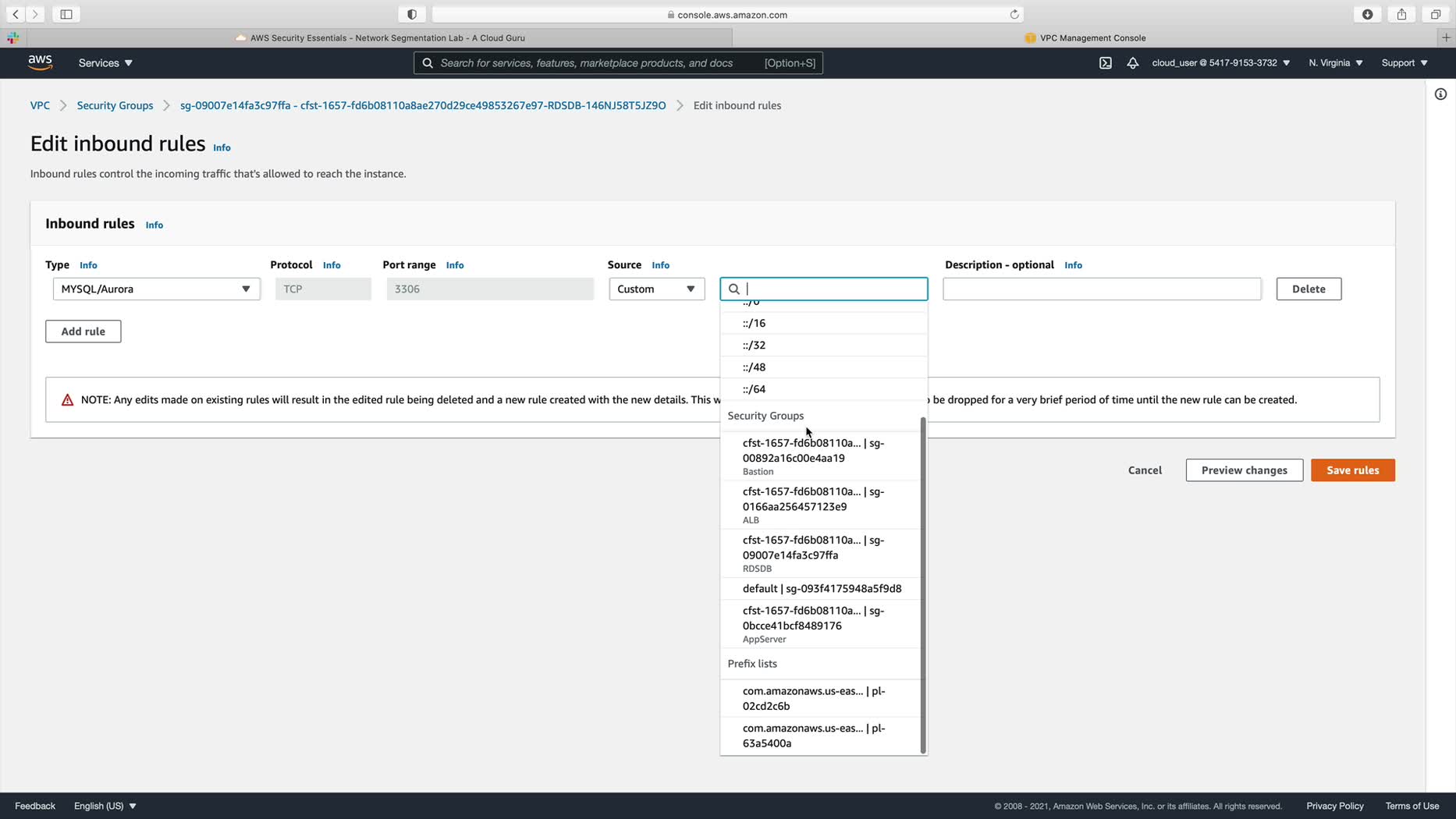Screen dimensions: 1456x819
Task: Open a new browser tab with plus
Action: (1446, 37)
